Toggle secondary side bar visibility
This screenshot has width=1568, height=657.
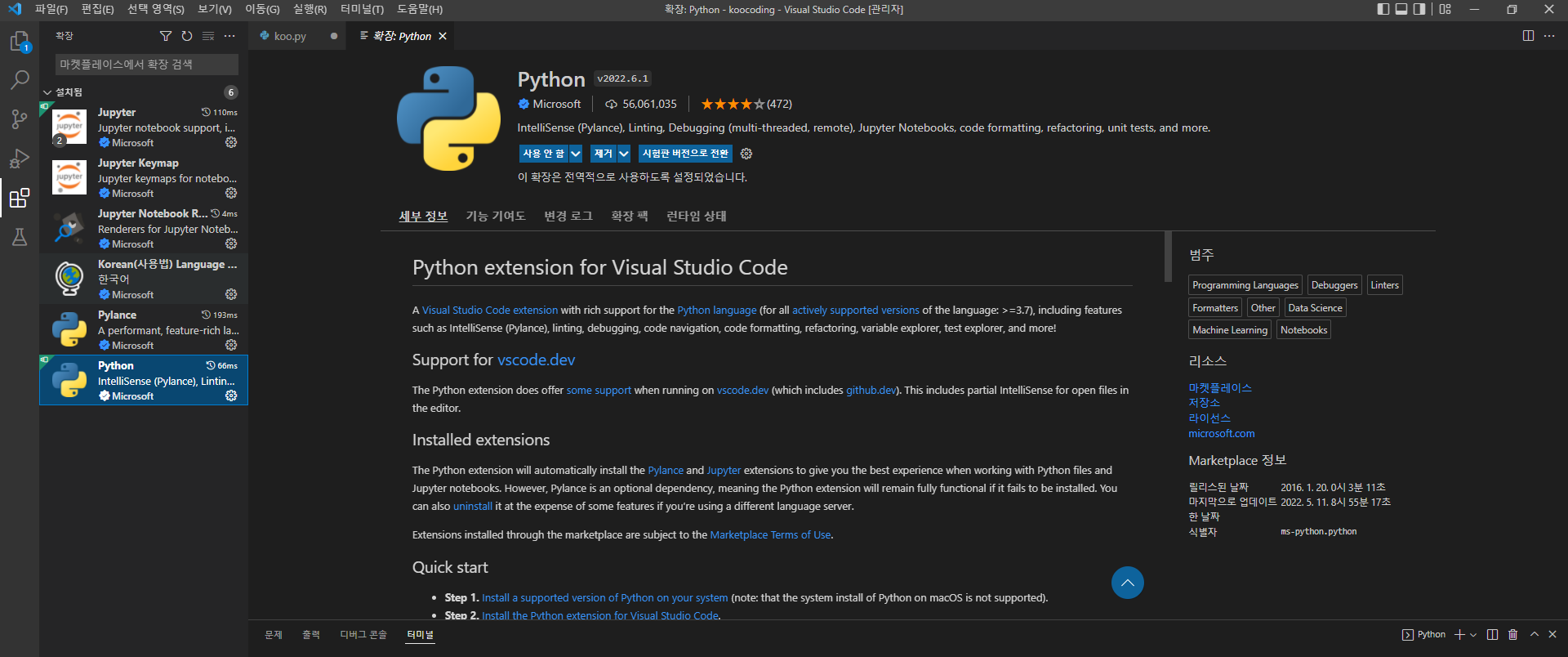point(1419,9)
